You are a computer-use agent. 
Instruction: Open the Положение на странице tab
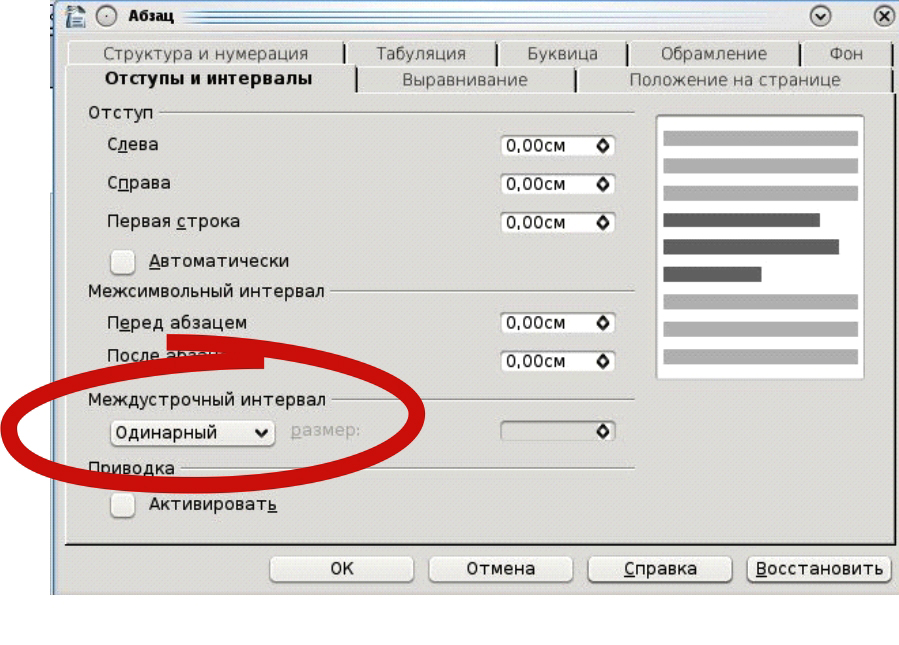(734, 80)
